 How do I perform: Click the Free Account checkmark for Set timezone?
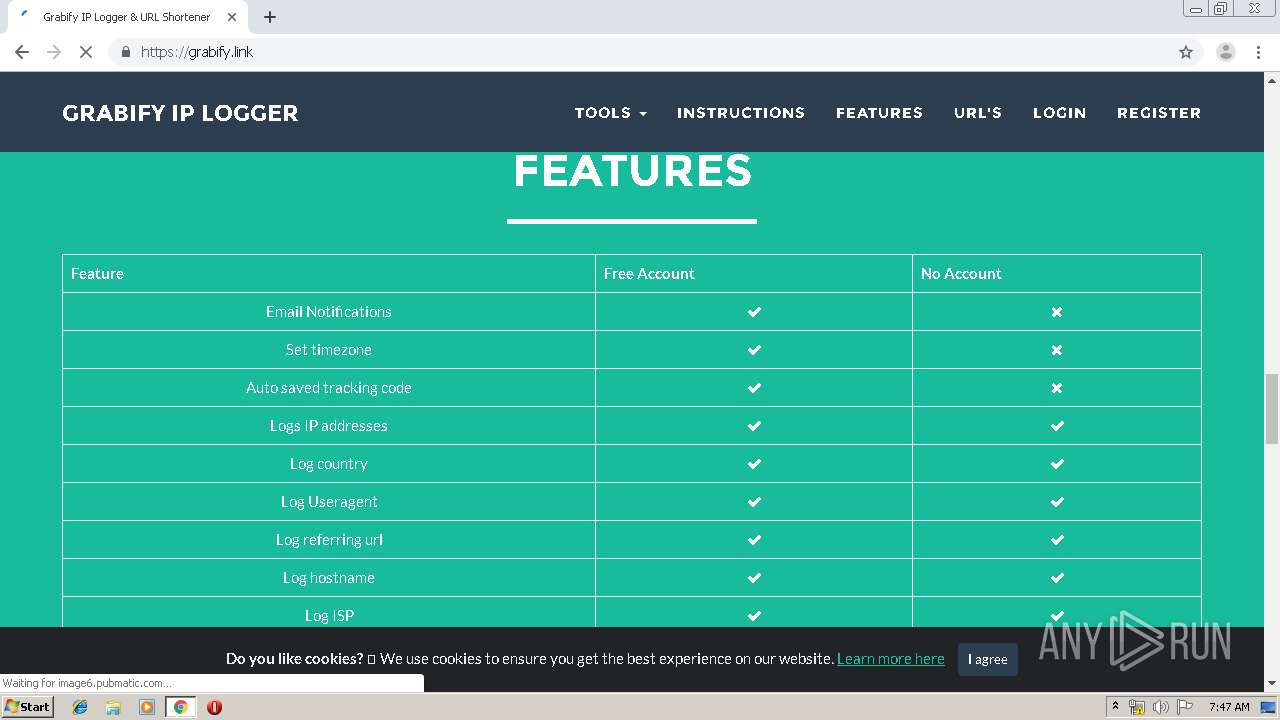tap(754, 350)
